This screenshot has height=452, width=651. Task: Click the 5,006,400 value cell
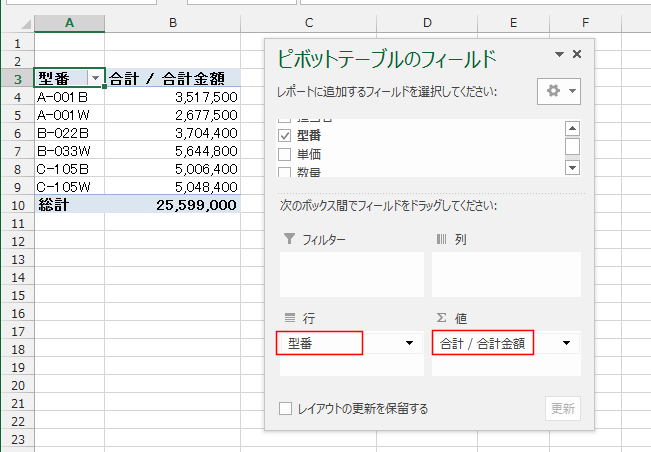[x=173, y=169]
